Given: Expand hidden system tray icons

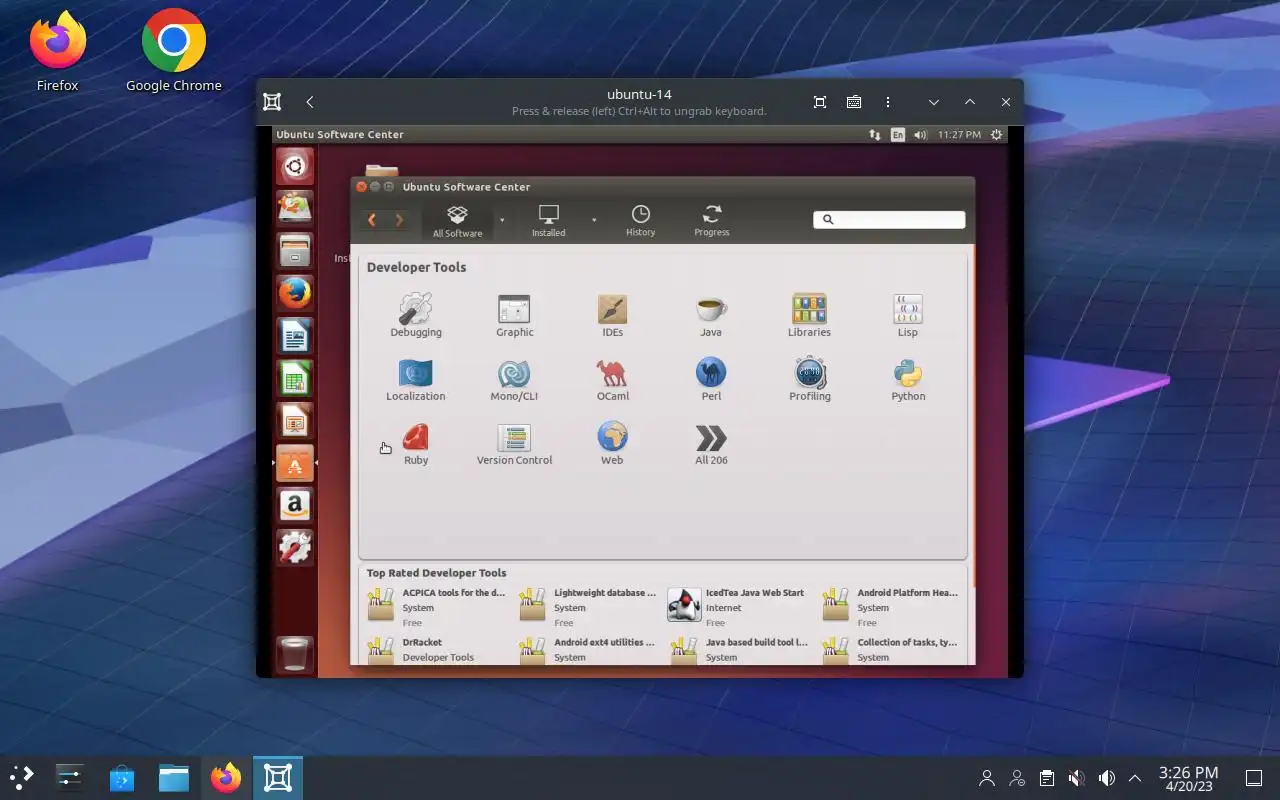Looking at the screenshot, I should tap(1135, 778).
